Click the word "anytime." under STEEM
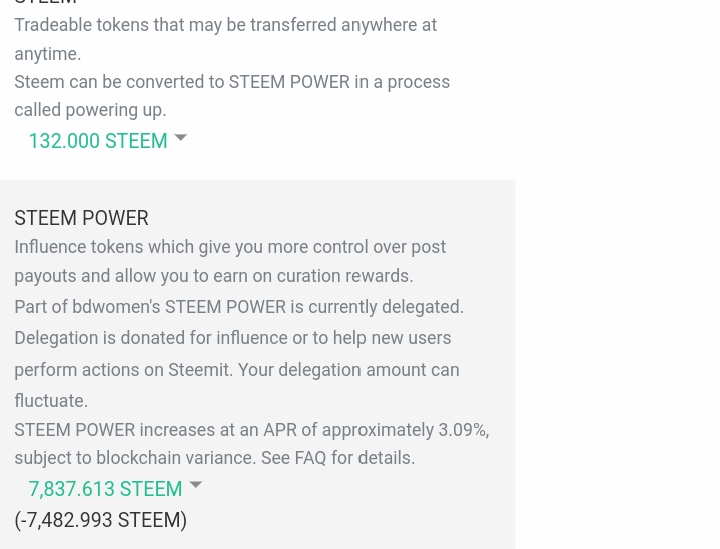Image resolution: width=720 pixels, height=549 pixels. [47, 54]
